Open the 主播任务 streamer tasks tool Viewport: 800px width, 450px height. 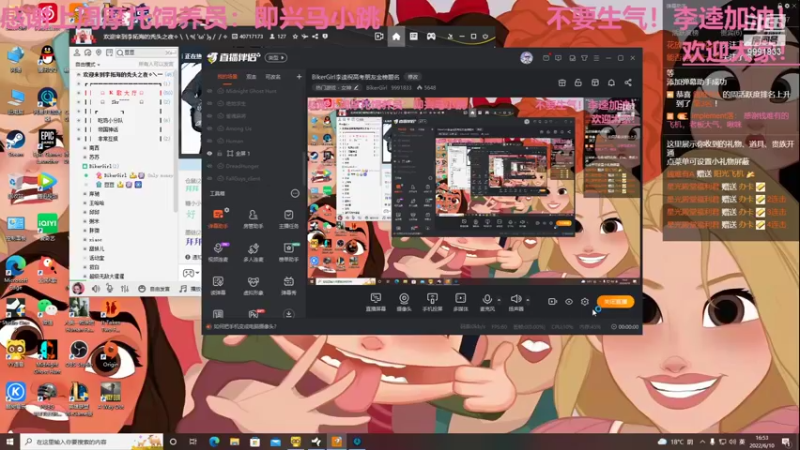click(x=288, y=218)
